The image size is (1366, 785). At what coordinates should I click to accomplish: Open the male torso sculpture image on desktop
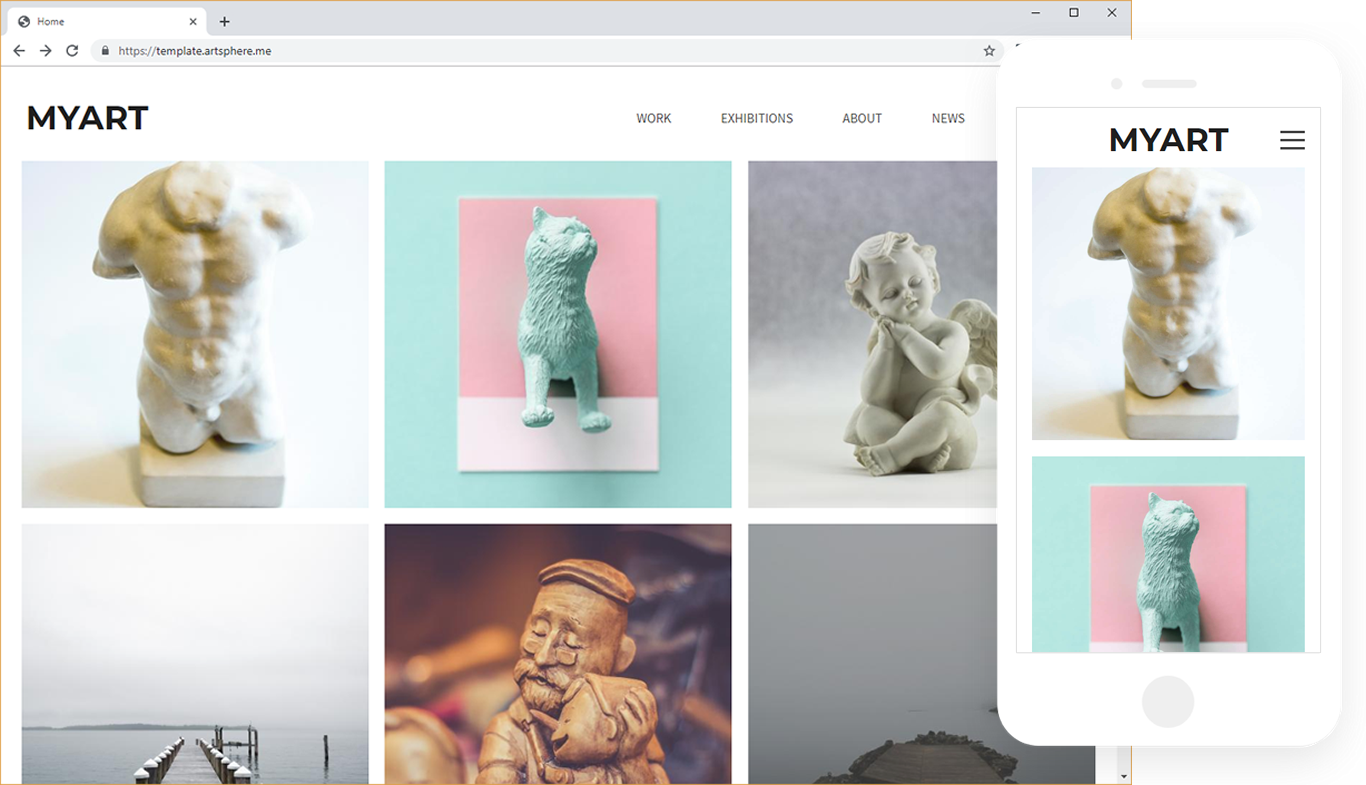tap(195, 334)
